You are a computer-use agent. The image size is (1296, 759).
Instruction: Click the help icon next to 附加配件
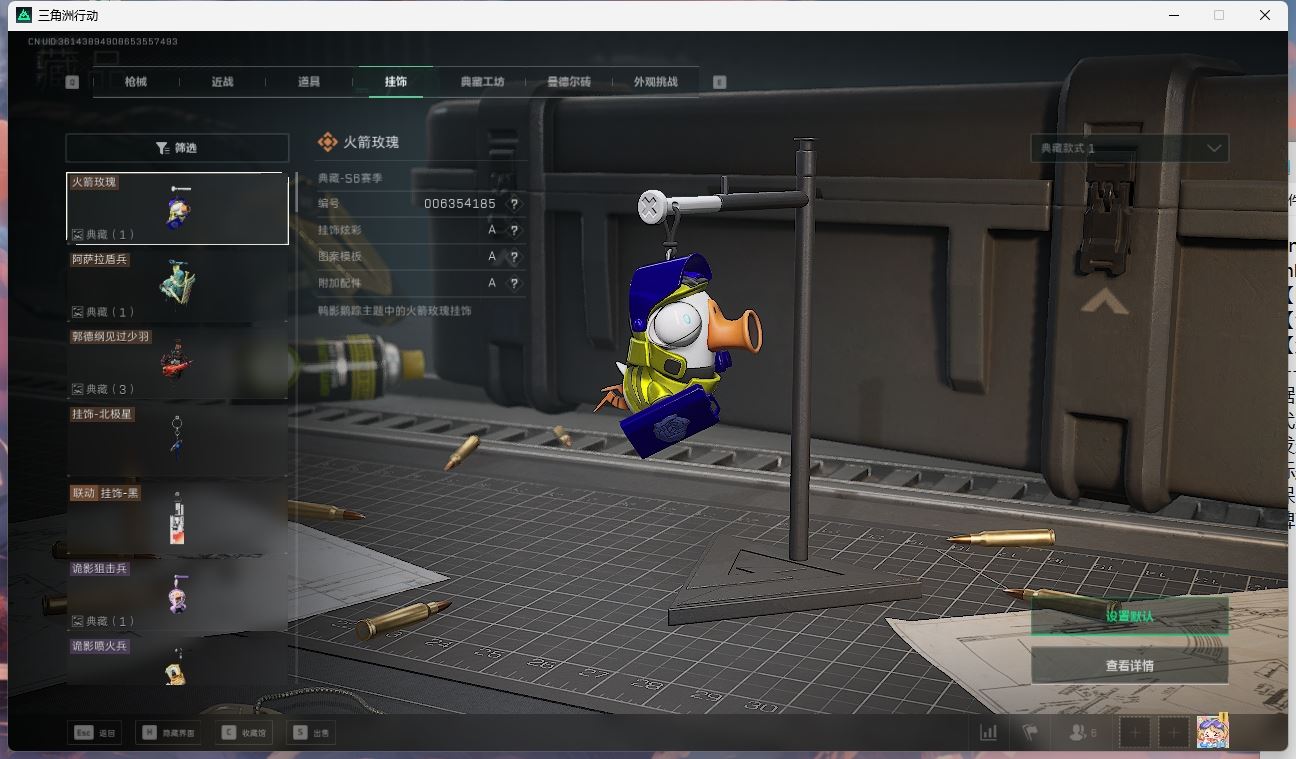point(514,284)
